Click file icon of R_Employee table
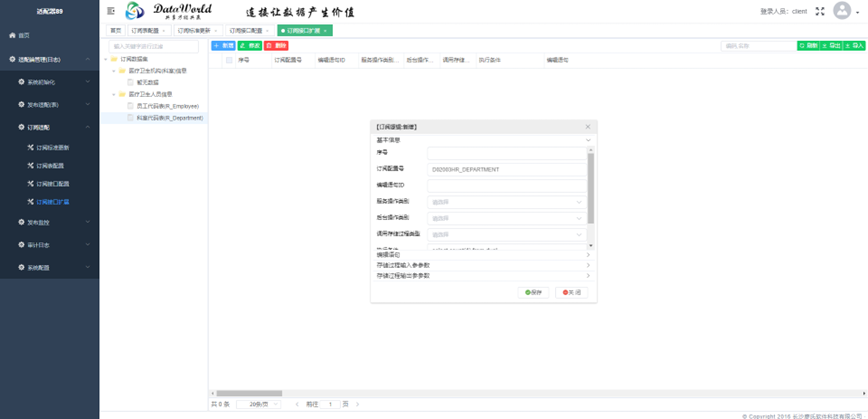 [x=131, y=106]
